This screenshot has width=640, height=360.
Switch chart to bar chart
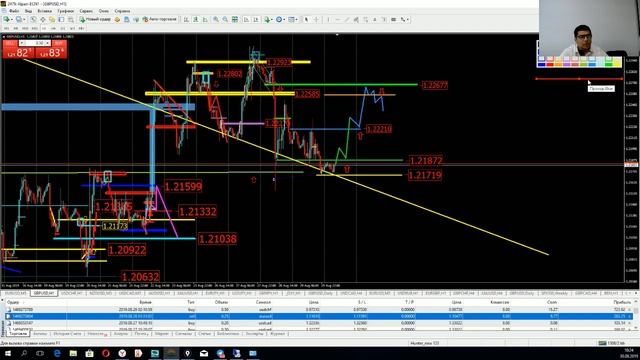coord(186,19)
